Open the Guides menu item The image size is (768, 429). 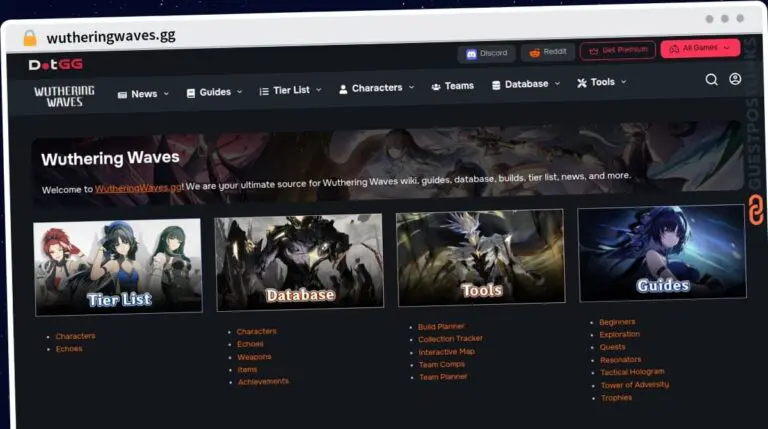[x=215, y=92]
